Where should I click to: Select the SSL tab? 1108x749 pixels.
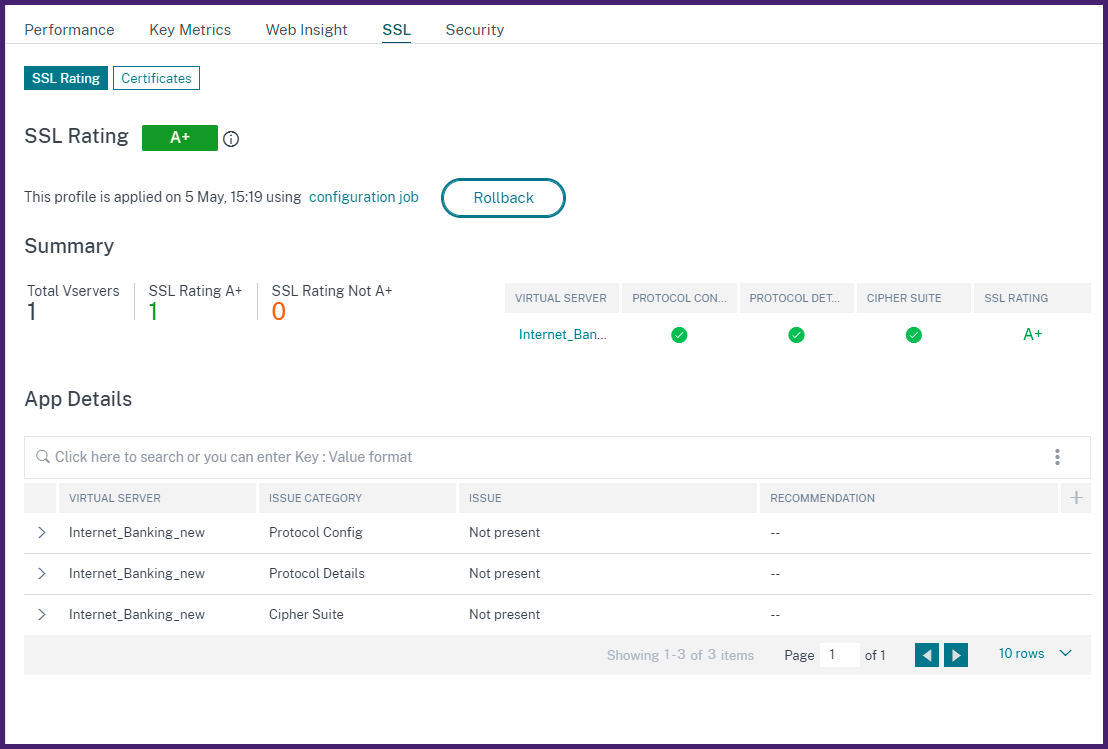(x=396, y=30)
